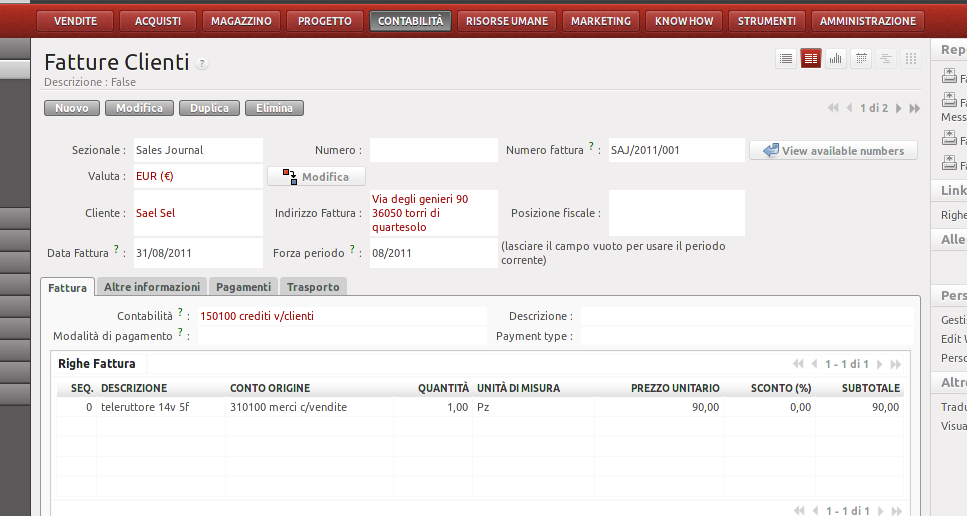Screen dimensions: 967x516
Task: Open the Marketing menu
Action: point(601,21)
